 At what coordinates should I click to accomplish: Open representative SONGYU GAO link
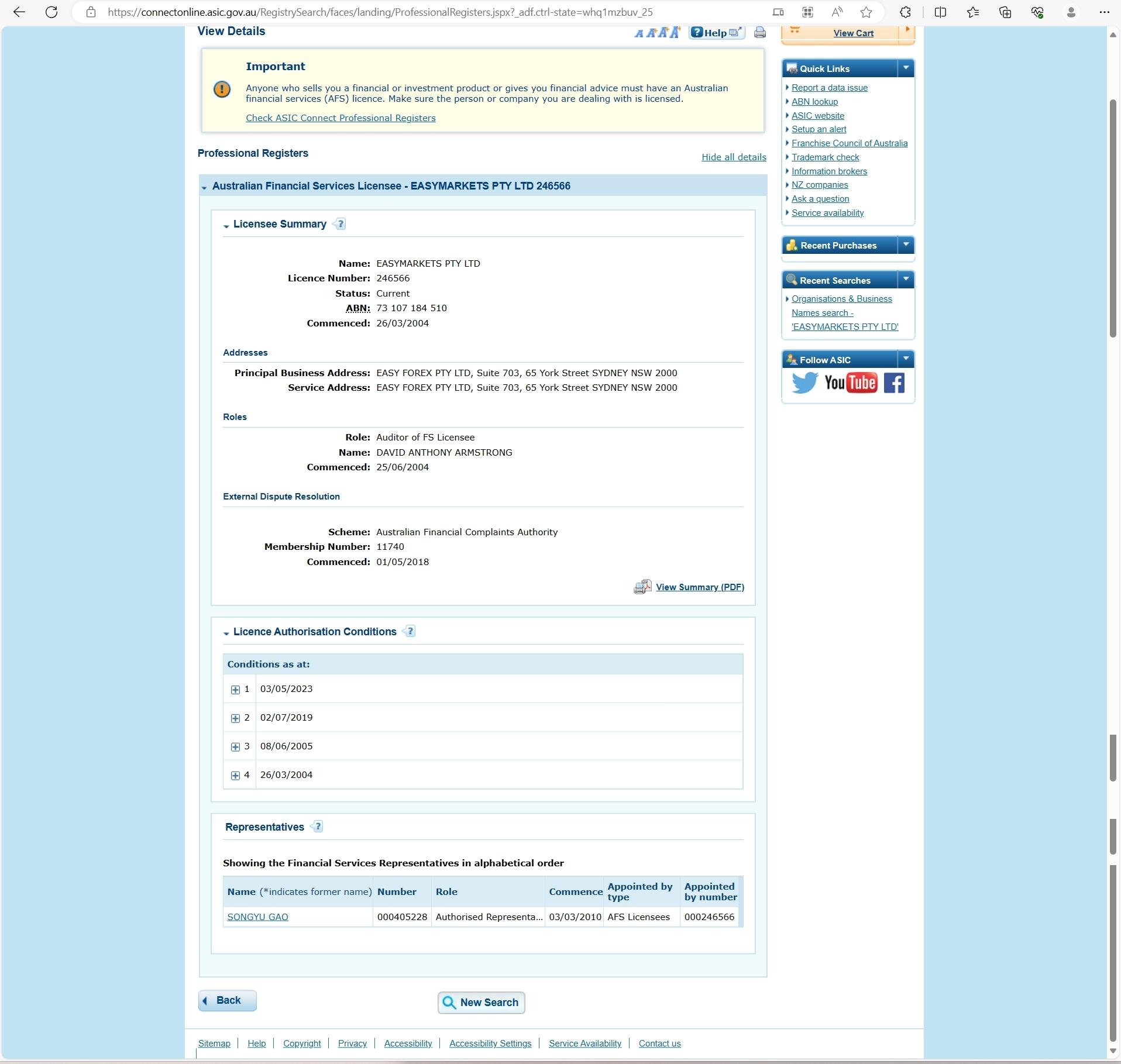pyautogui.click(x=257, y=917)
